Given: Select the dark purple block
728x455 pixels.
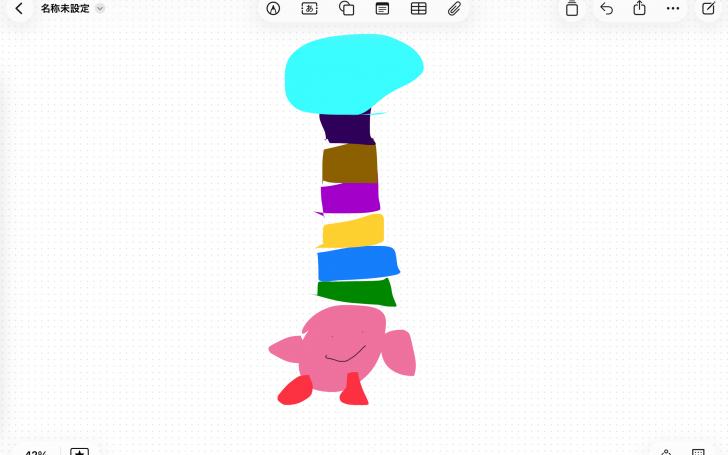Looking at the screenshot, I should point(347,128).
